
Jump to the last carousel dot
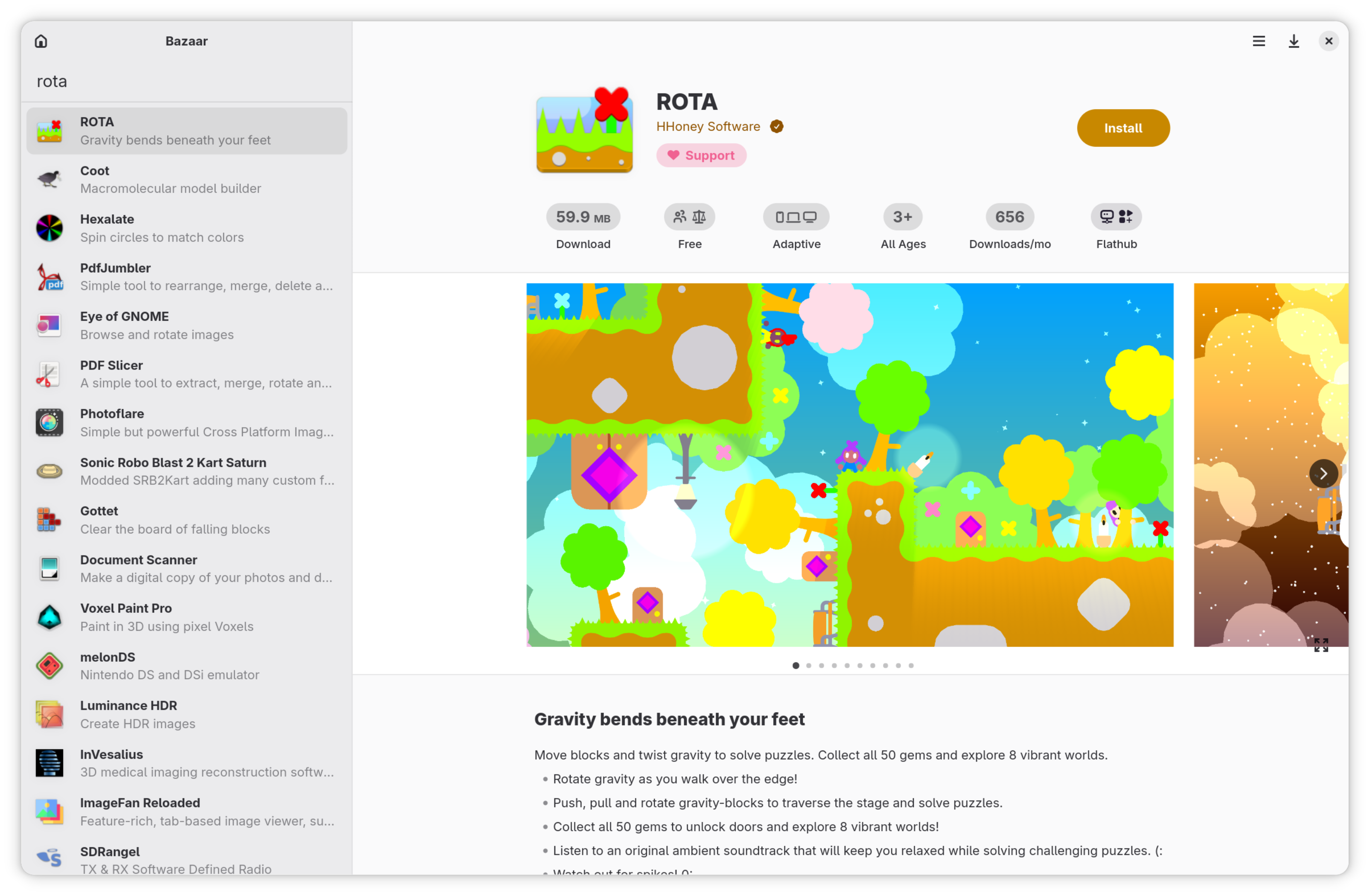click(911, 665)
